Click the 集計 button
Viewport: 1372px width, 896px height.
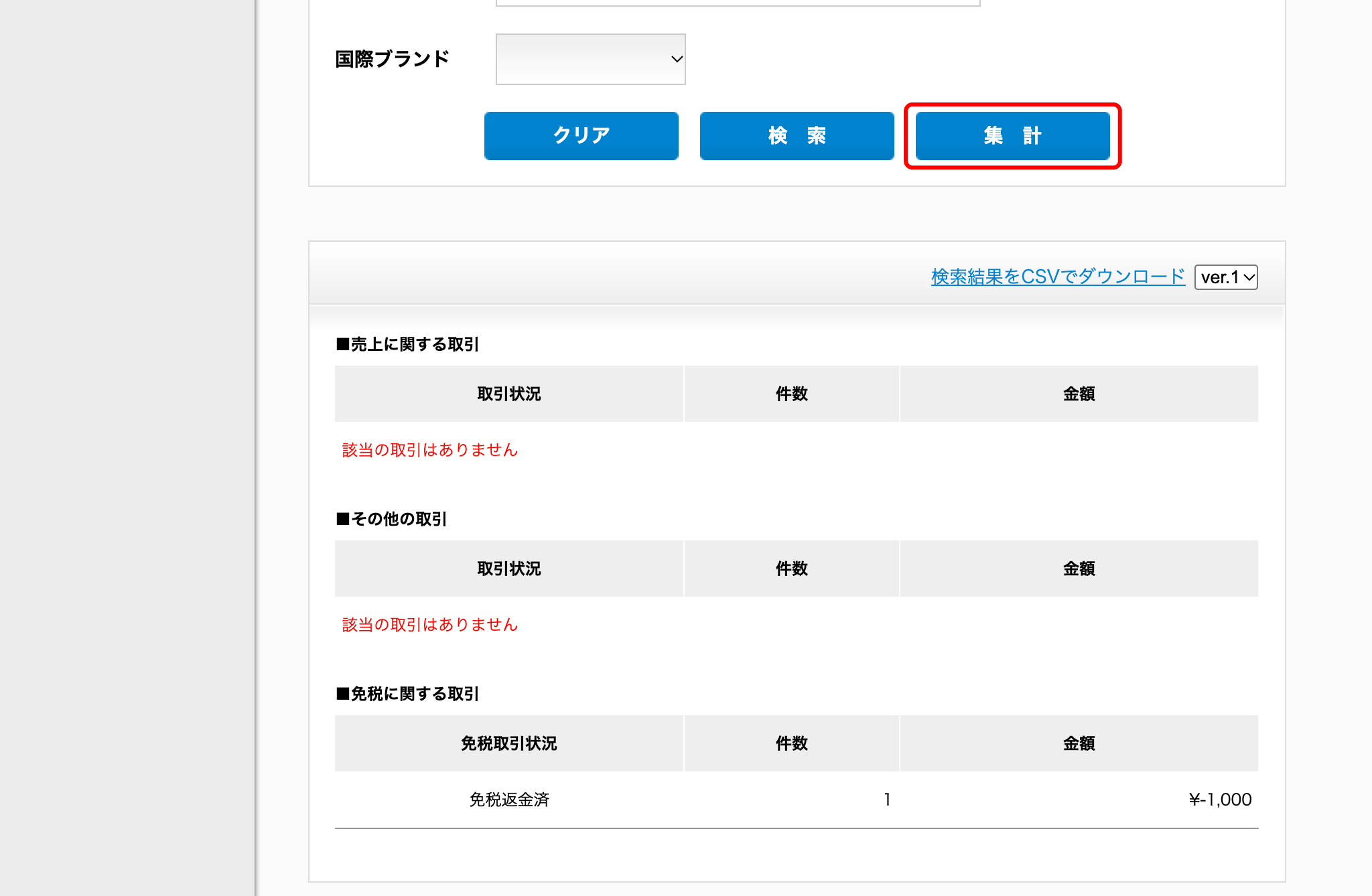point(1012,135)
